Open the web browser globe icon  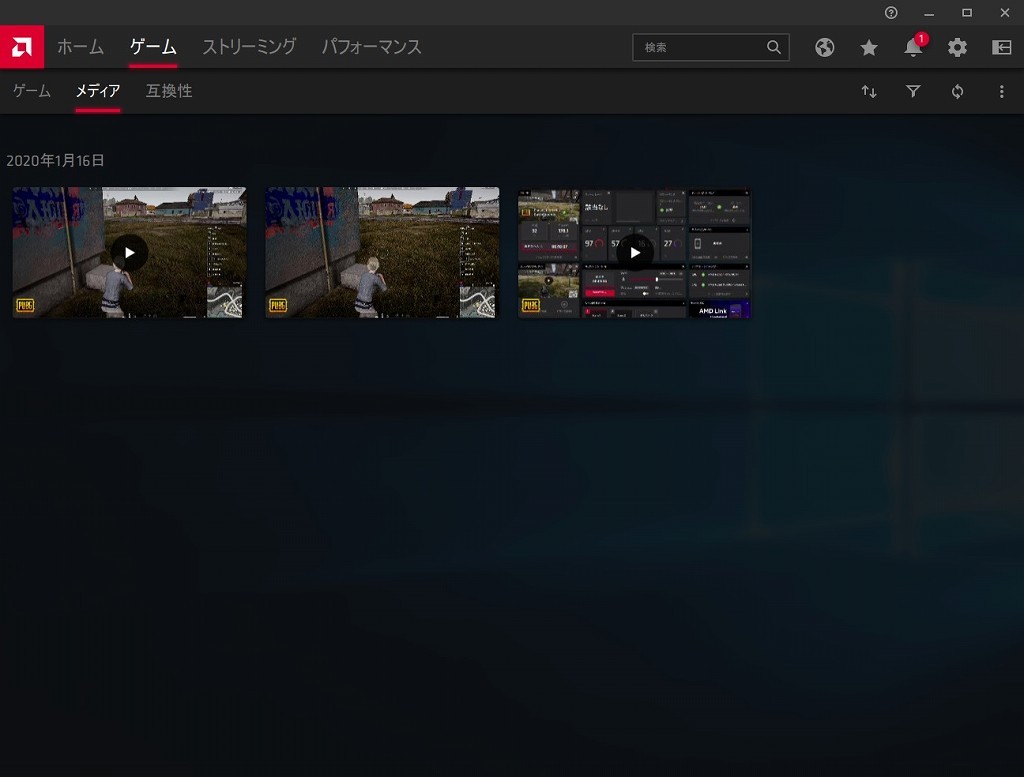[x=824, y=47]
